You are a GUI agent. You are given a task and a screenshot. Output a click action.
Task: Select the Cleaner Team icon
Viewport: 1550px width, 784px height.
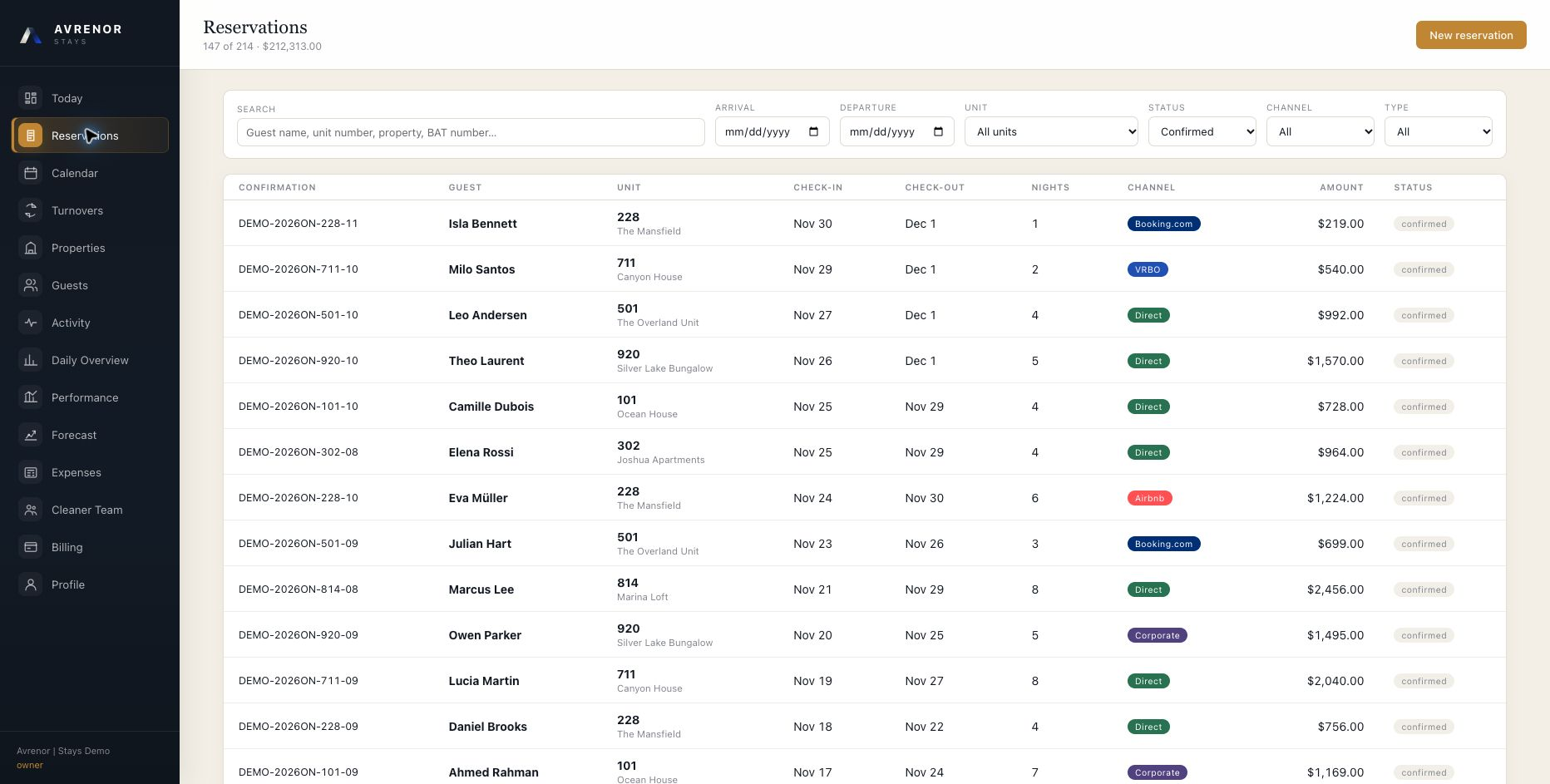[x=31, y=510]
